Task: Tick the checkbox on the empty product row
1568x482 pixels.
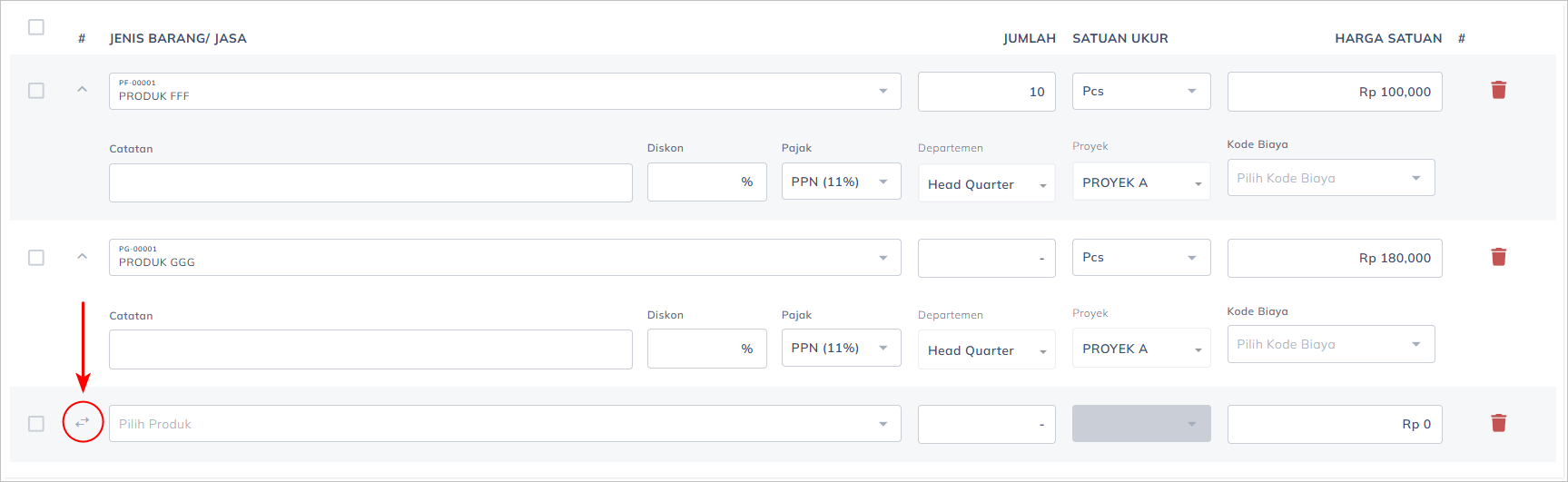Action: click(36, 424)
